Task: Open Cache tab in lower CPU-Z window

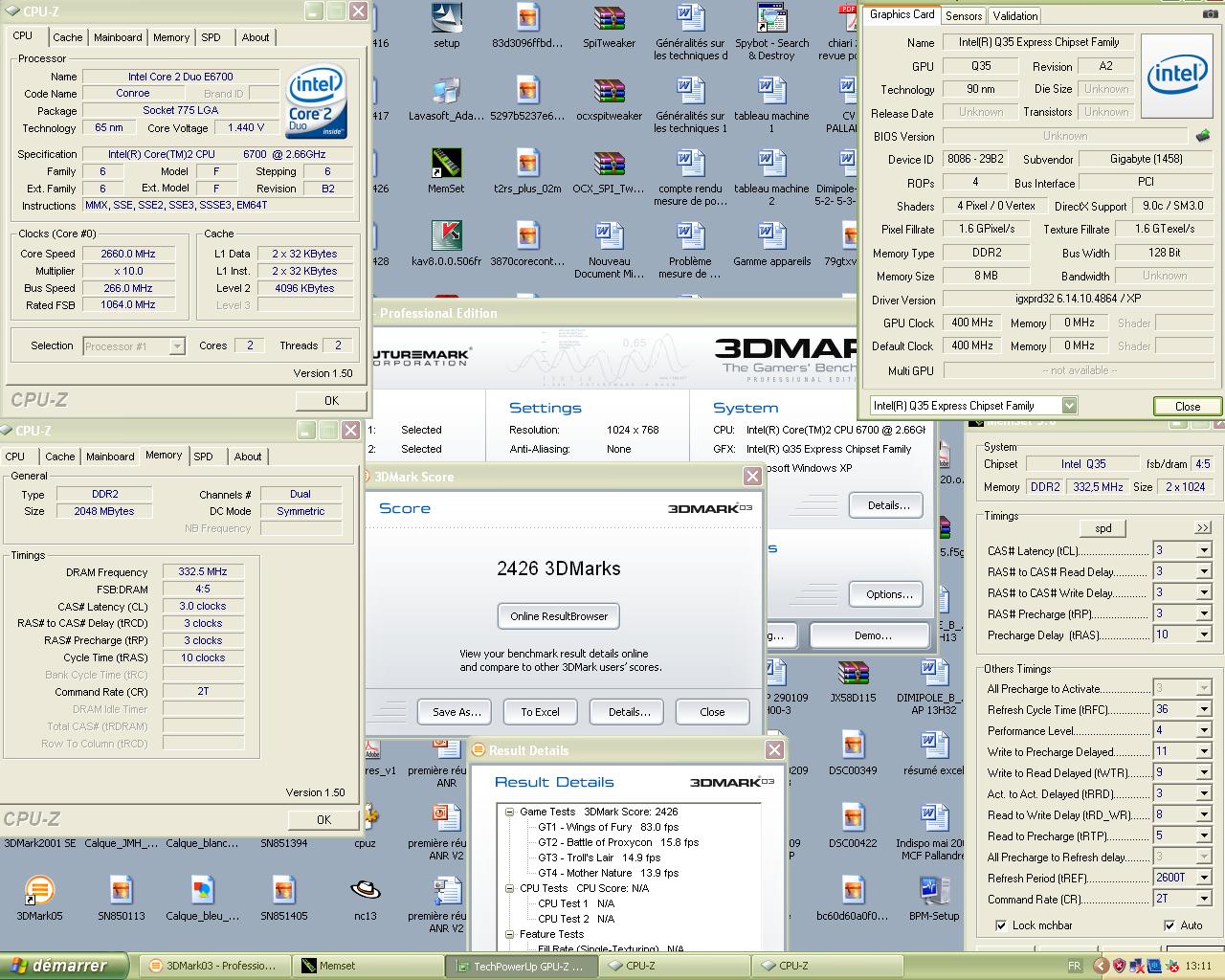Action: click(x=59, y=457)
